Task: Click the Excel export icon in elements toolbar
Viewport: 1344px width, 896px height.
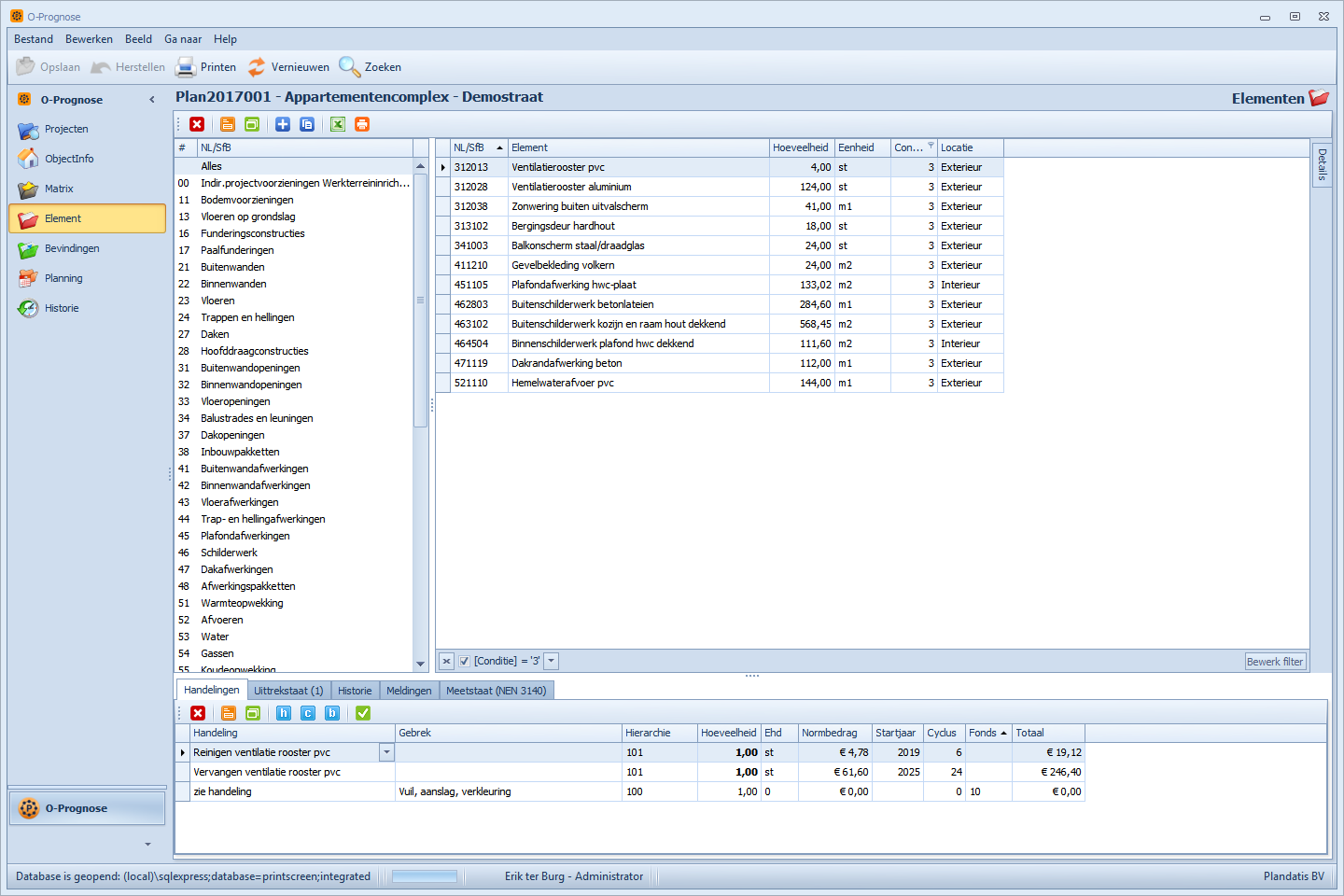Action: (x=338, y=124)
